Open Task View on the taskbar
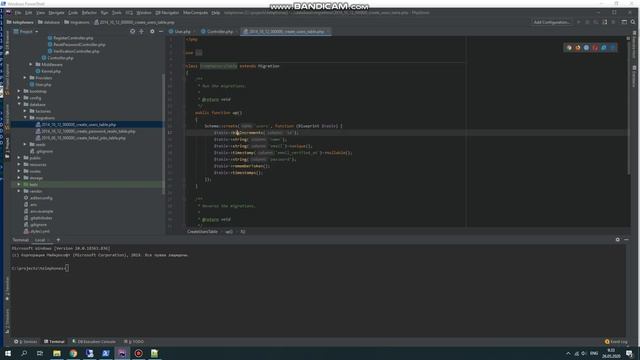640x360 pixels. pyautogui.click(x=40, y=353)
